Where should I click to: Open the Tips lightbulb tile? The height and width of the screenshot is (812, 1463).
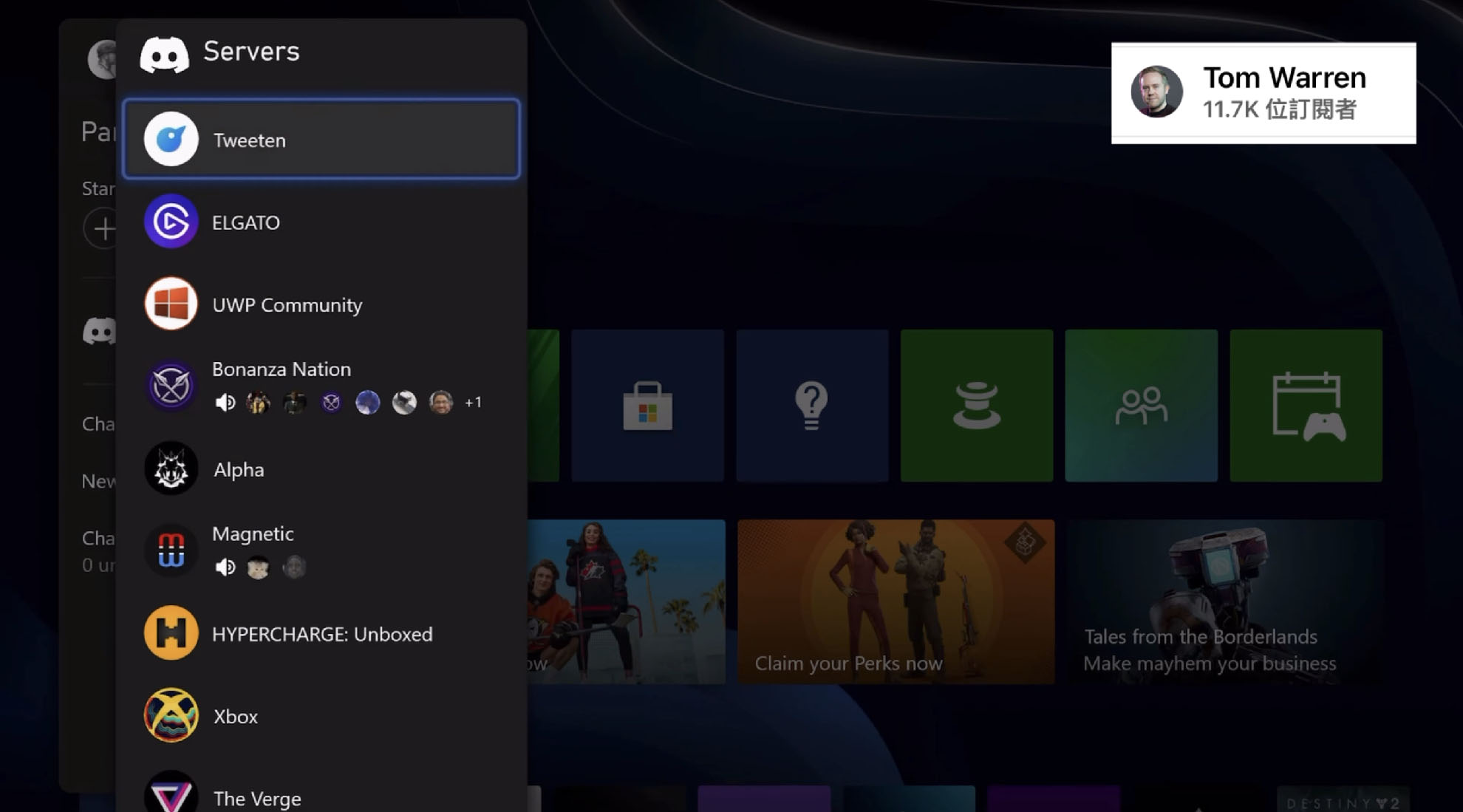pos(812,406)
